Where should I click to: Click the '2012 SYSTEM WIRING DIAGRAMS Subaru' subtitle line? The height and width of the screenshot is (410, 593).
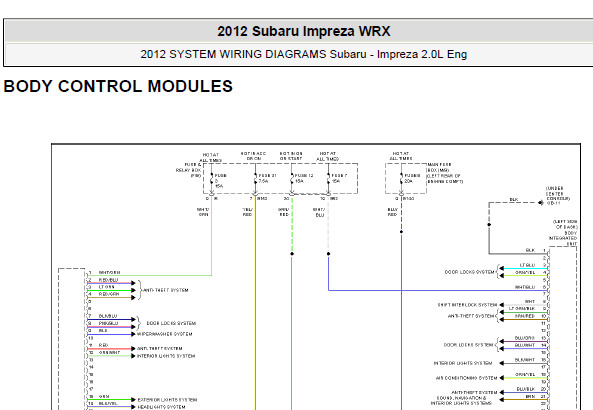304,54
